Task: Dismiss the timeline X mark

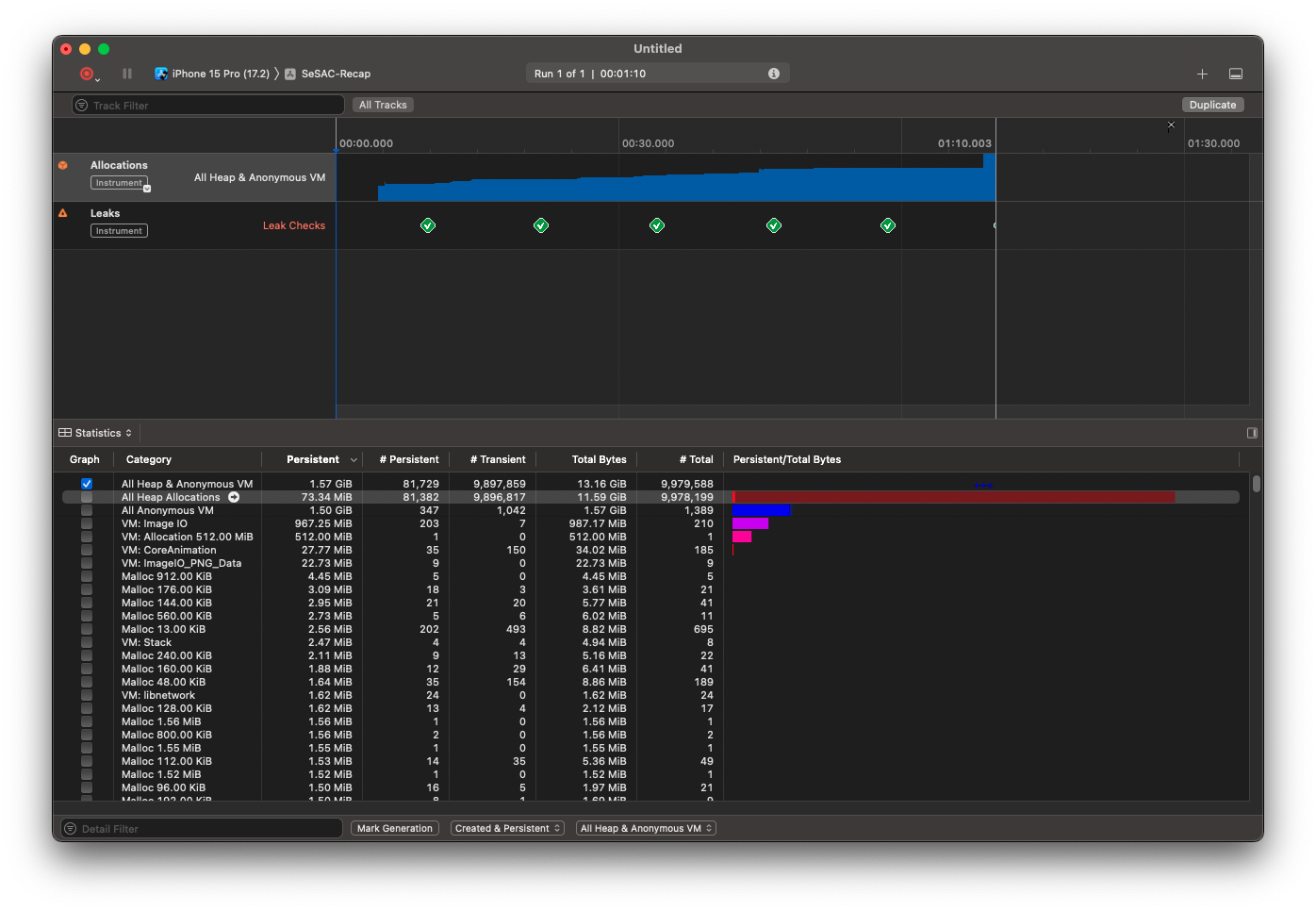Action: pos(1172,124)
